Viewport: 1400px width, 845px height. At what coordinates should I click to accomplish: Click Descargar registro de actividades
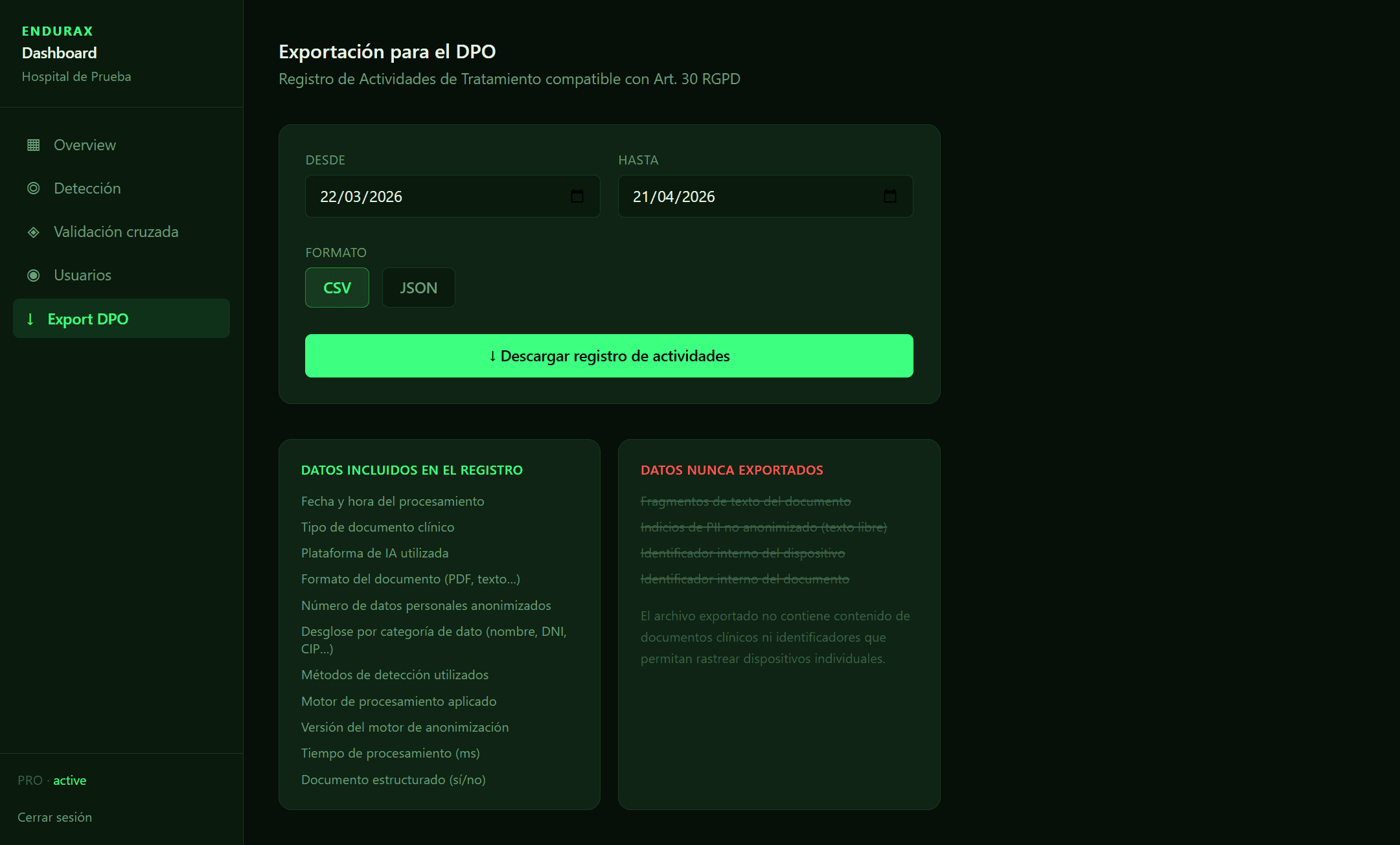coord(609,355)
